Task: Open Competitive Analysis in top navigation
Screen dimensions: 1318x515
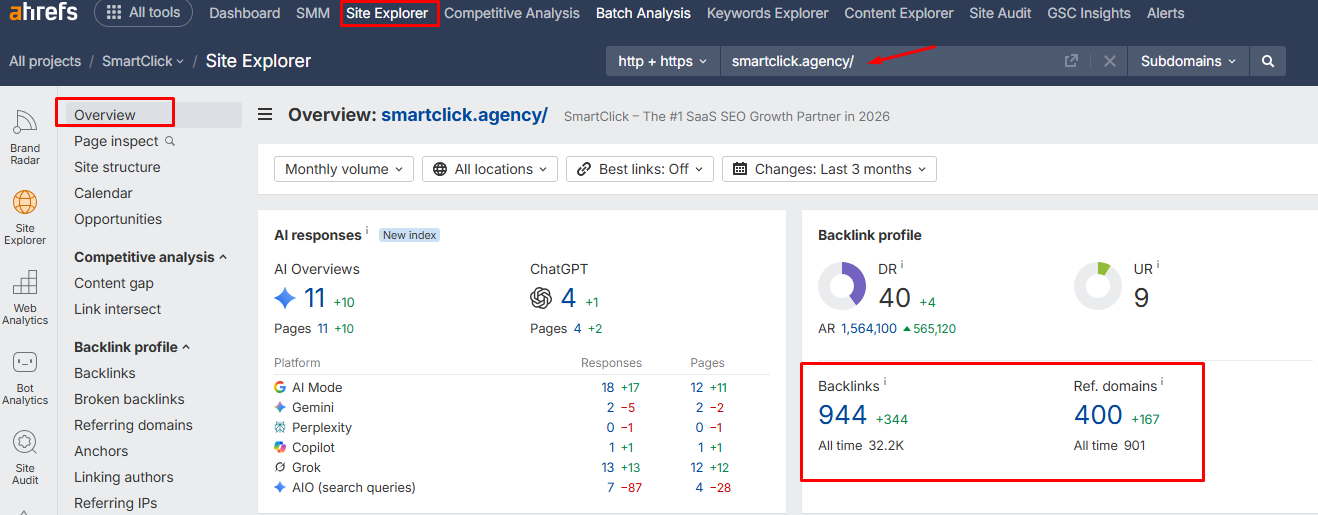Action: pos(512,13)
